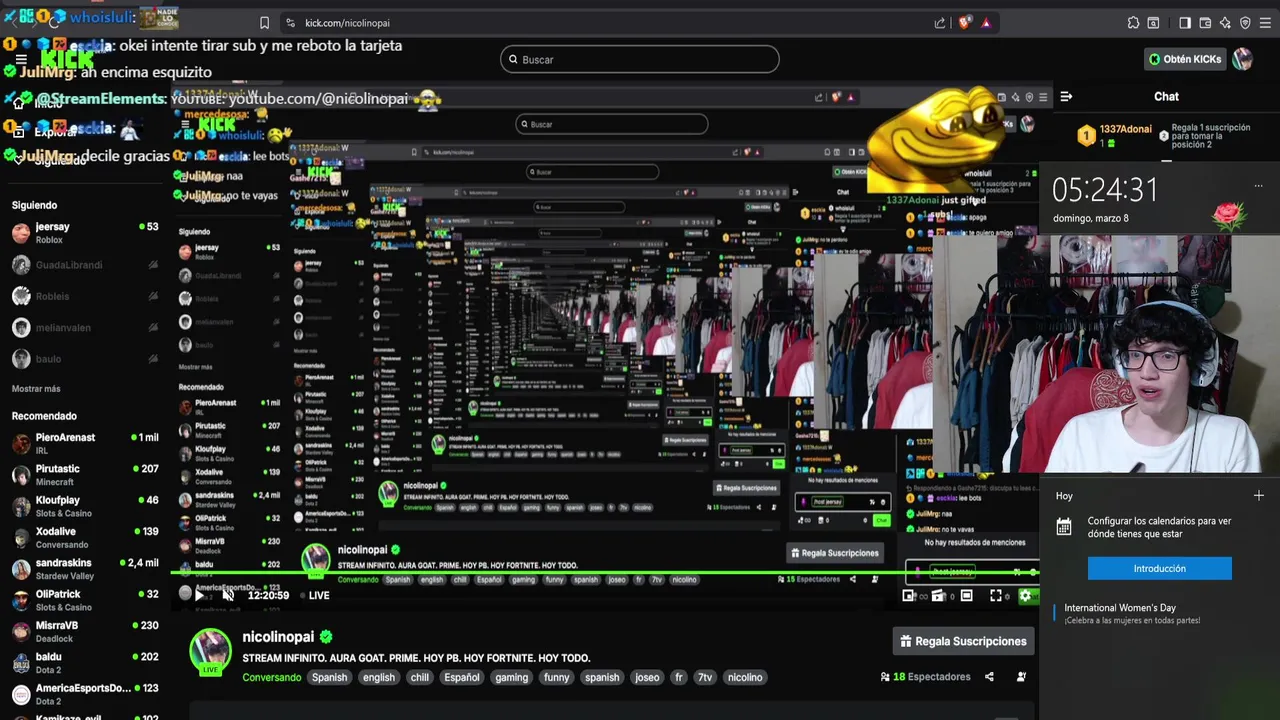Jump to LIVE in the player
This screenshot has height=720, width=1280.
click(314, 595)
